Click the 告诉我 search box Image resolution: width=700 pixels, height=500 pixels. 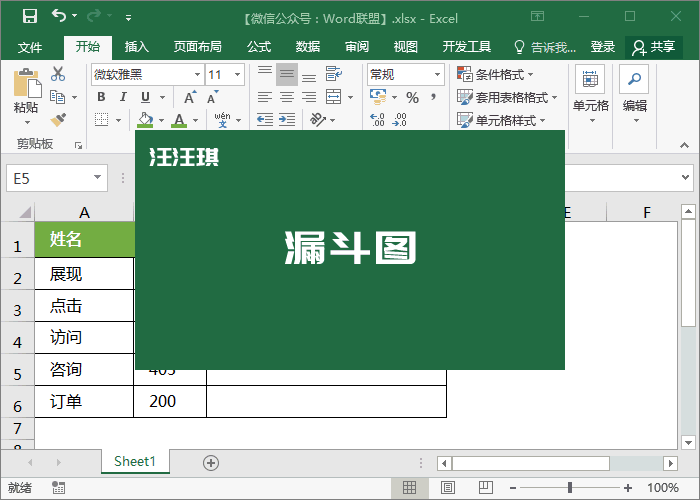click(x=545, y=47)
